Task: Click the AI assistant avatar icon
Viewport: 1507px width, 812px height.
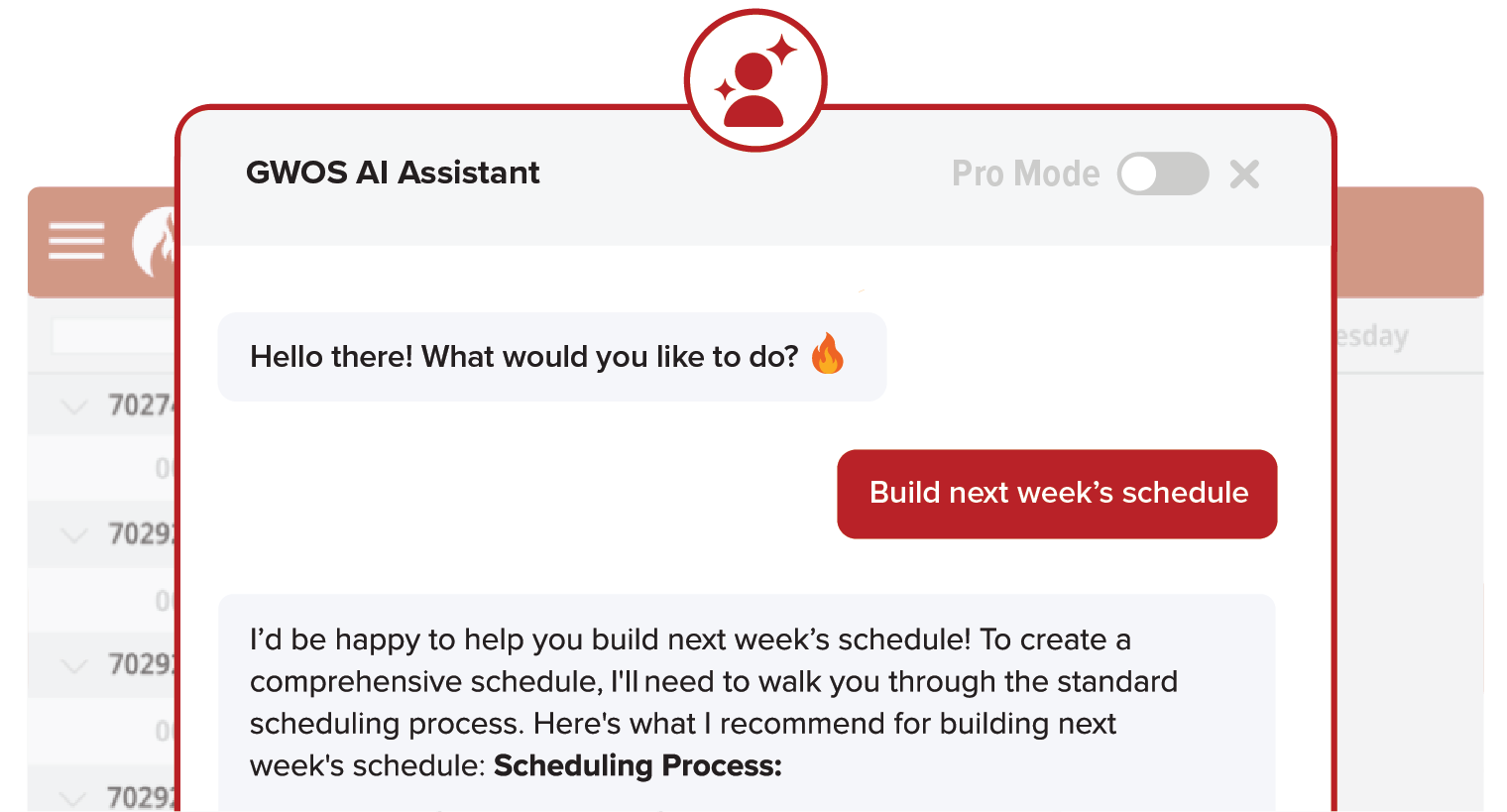Action: (x=755, y=81)
